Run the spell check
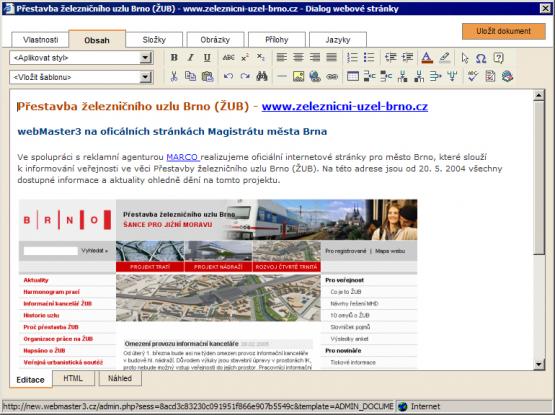555x415 pixels. point(473,76)
